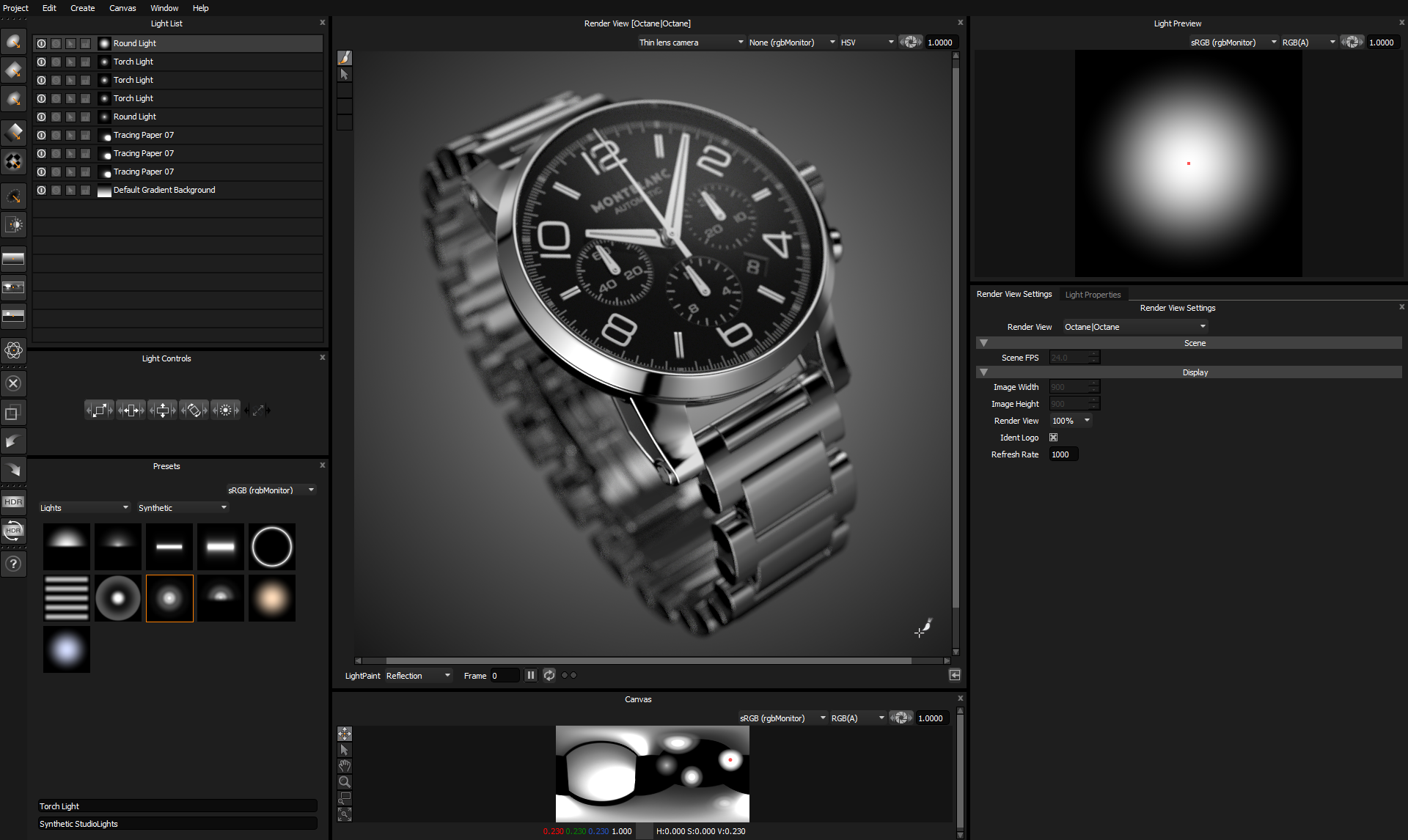
Task: Click the delete light X icon in left toolbar
Action: [13, 383]
